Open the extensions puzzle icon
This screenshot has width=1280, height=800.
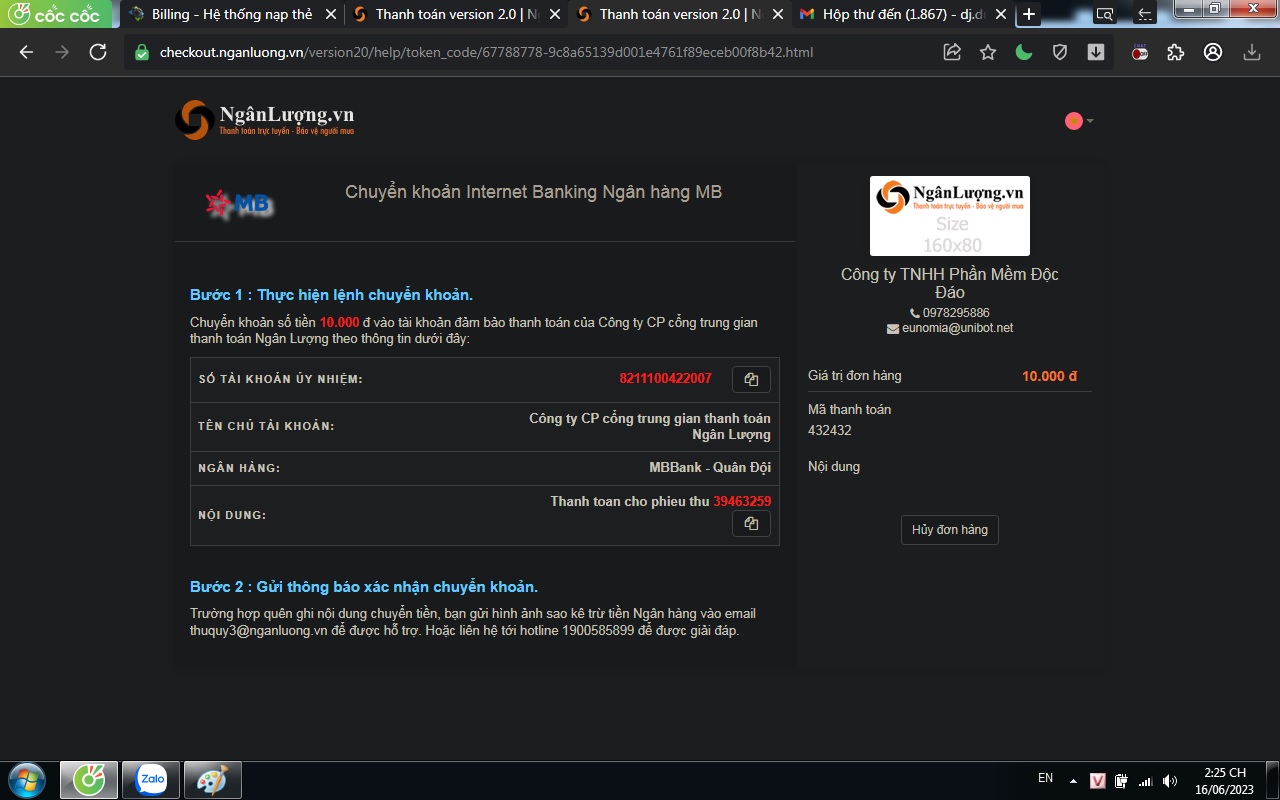point(1176,52)
